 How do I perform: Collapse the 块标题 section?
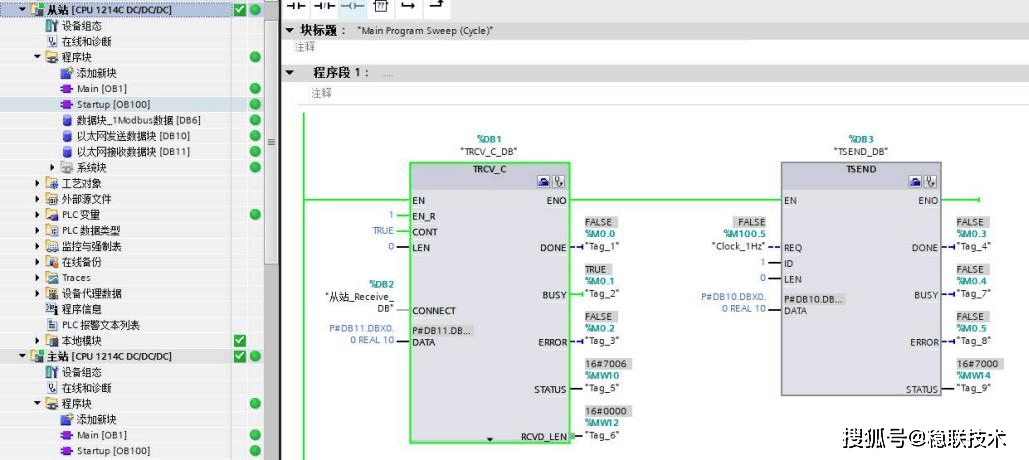click(x=289, y=31)
